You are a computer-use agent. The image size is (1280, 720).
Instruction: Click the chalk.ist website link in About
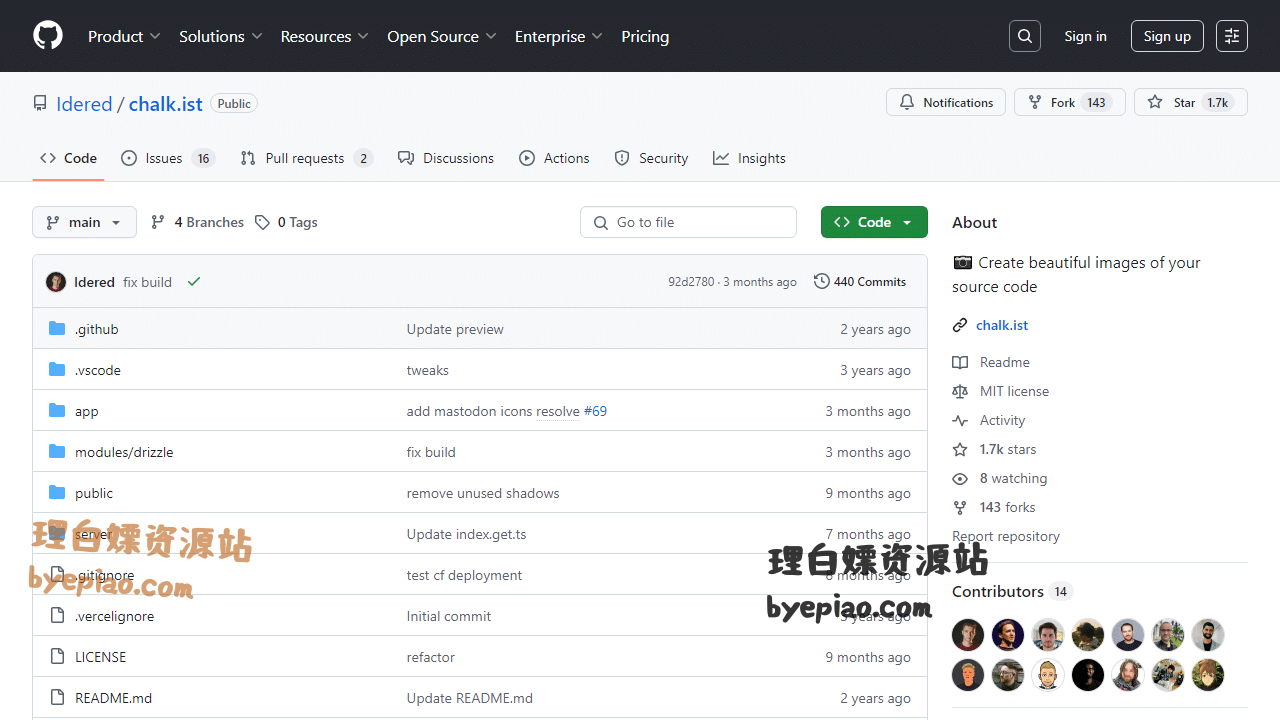[x=1002, y=325]
